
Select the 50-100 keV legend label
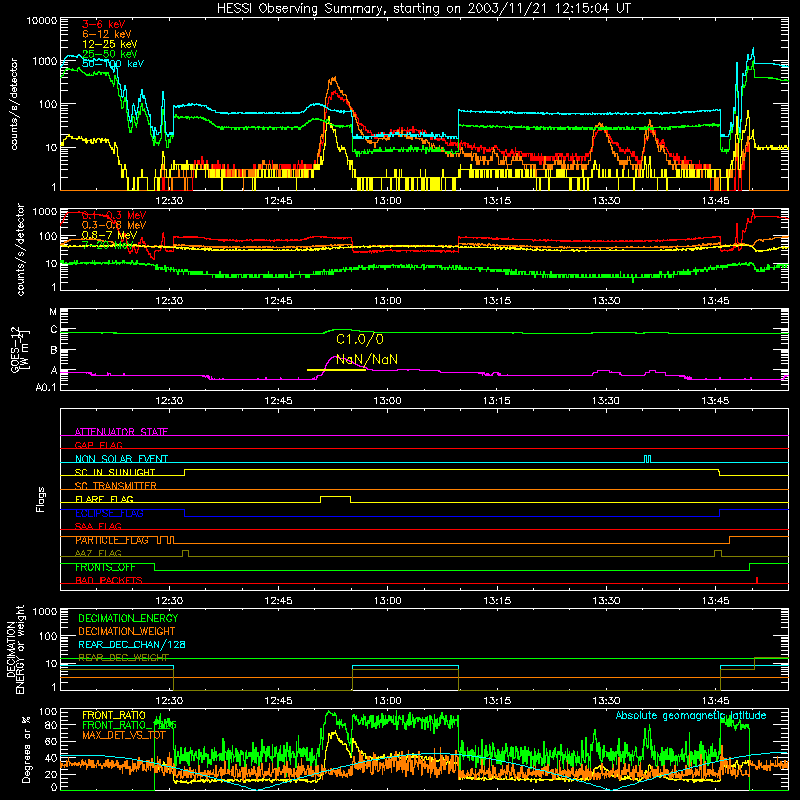pos(113,64)
